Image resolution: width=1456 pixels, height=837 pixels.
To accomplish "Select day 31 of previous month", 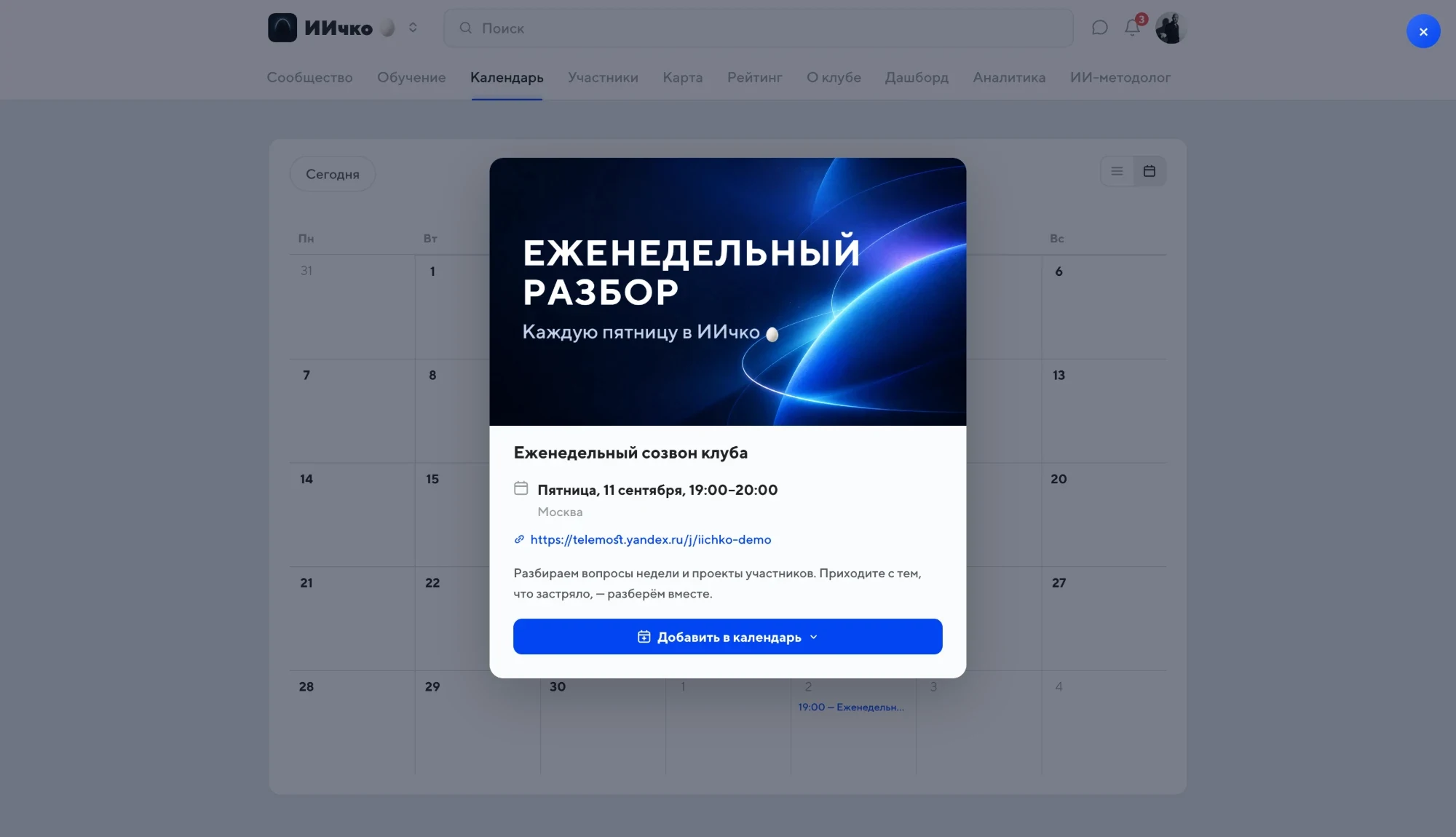I will point(306,271).
